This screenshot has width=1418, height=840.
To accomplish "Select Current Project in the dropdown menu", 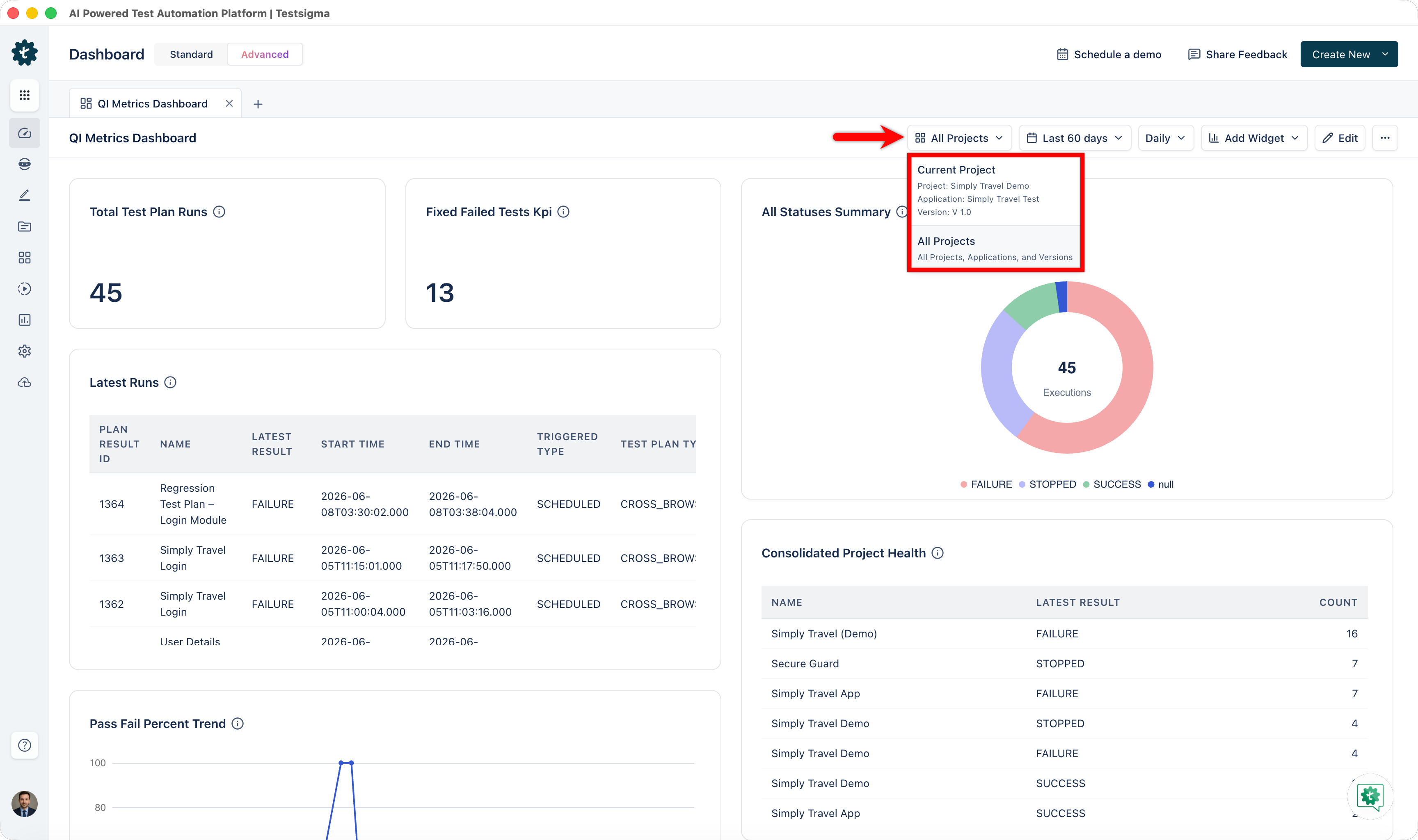I will [995, 190].
